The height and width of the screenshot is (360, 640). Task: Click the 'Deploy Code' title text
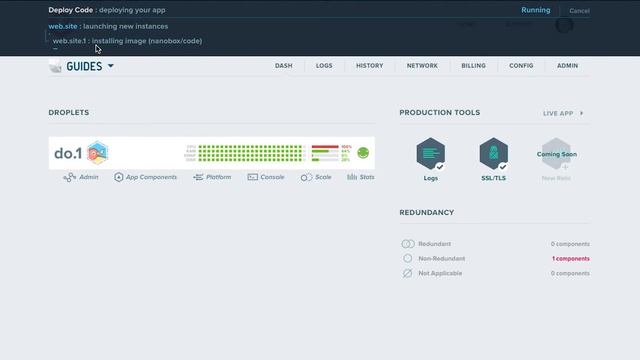71,10
